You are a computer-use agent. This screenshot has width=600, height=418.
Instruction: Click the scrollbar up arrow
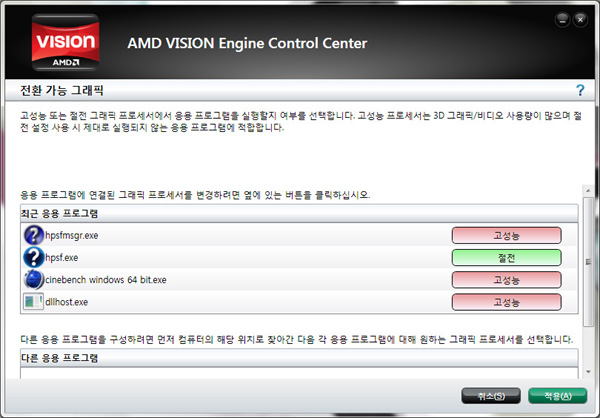[588, 190]
